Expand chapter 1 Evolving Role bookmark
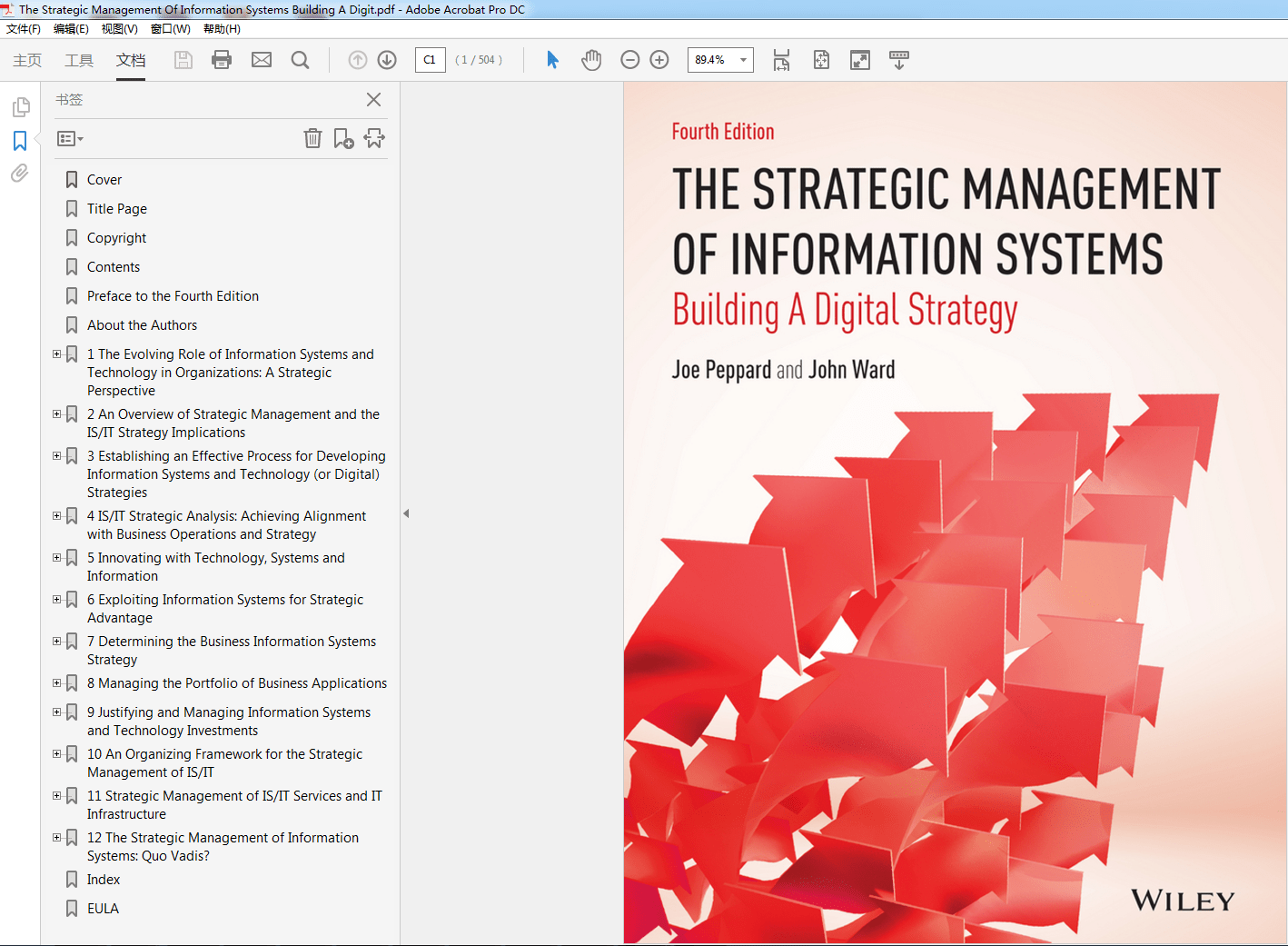Viewport: 1288px width, 946px height. click(57, 354)
